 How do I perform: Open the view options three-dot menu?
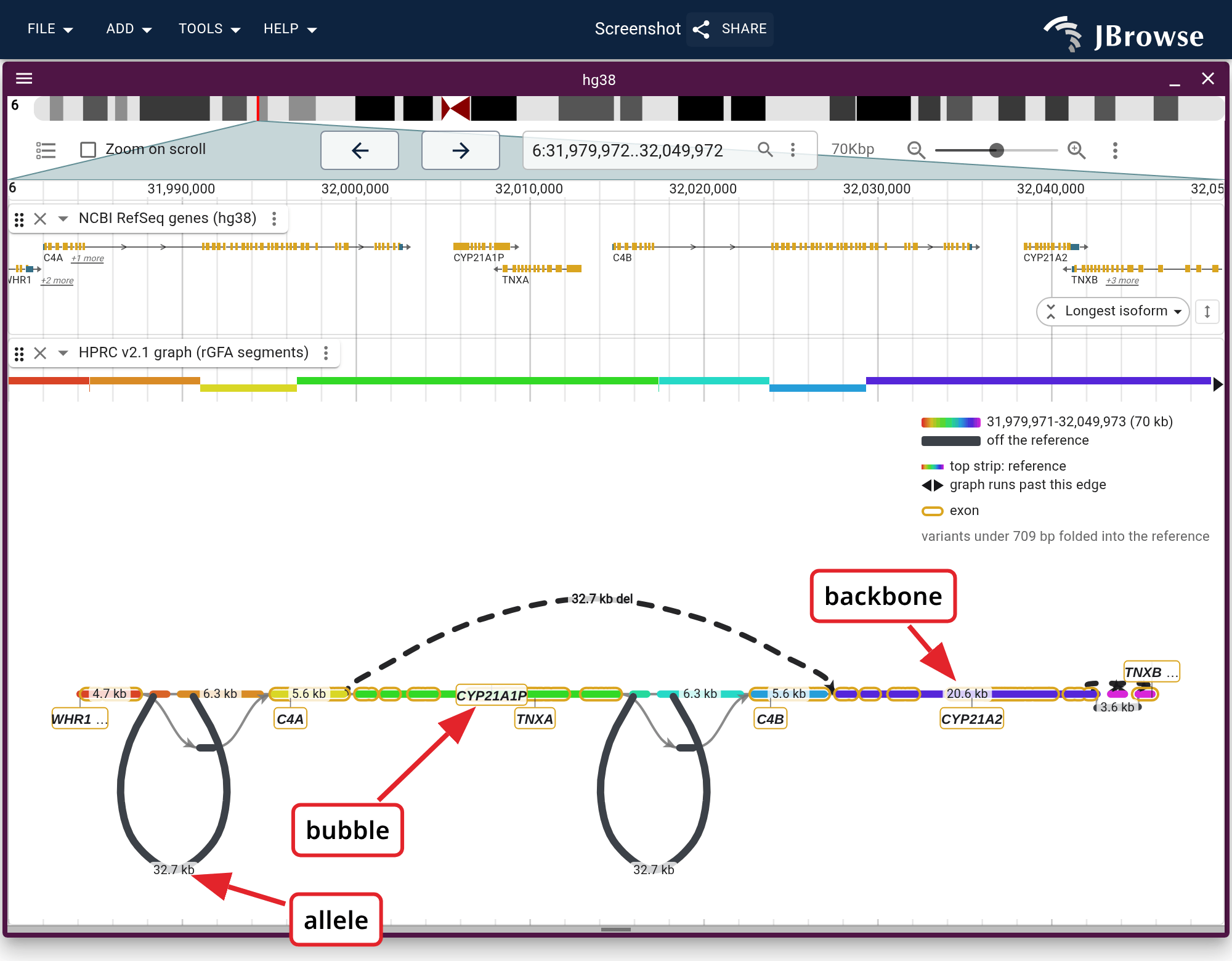point(1115,150)
